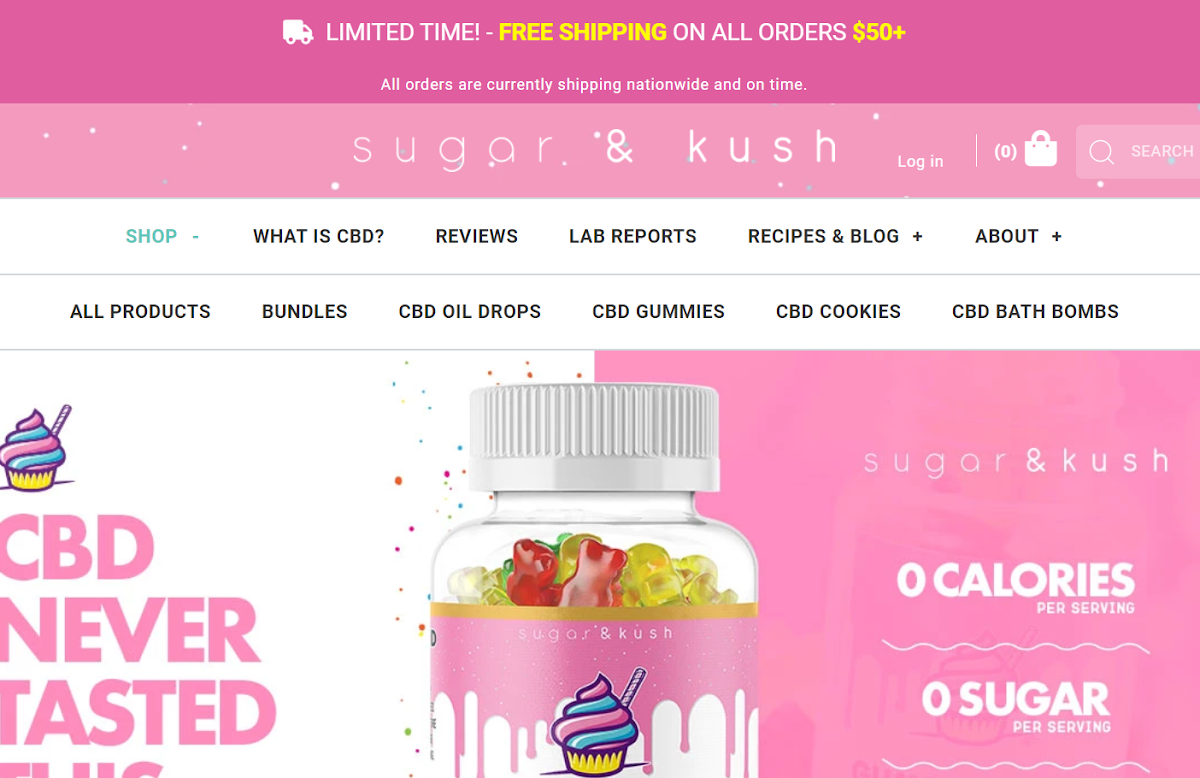This screenshot has width=1200, height=778.
Task: Select ALL PRODUCTS in shop submenu
Action: [140, 311]
